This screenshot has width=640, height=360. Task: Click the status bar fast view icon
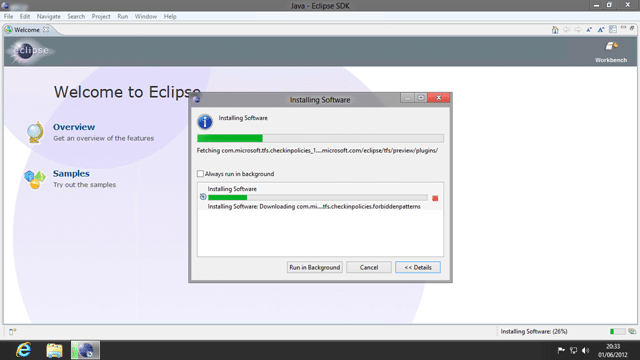[12, 331]
